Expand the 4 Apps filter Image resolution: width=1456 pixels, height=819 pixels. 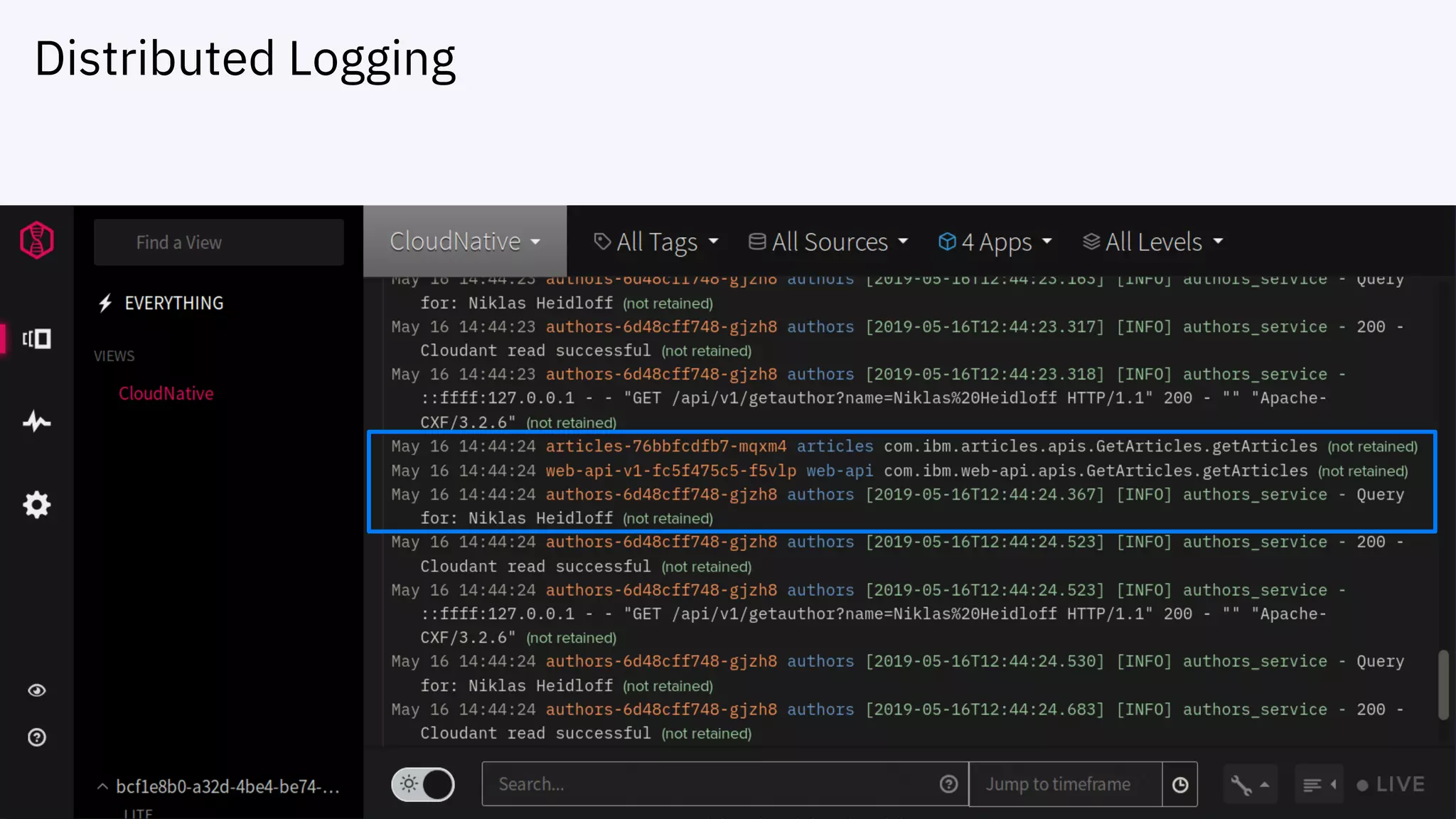pos(995,242)
